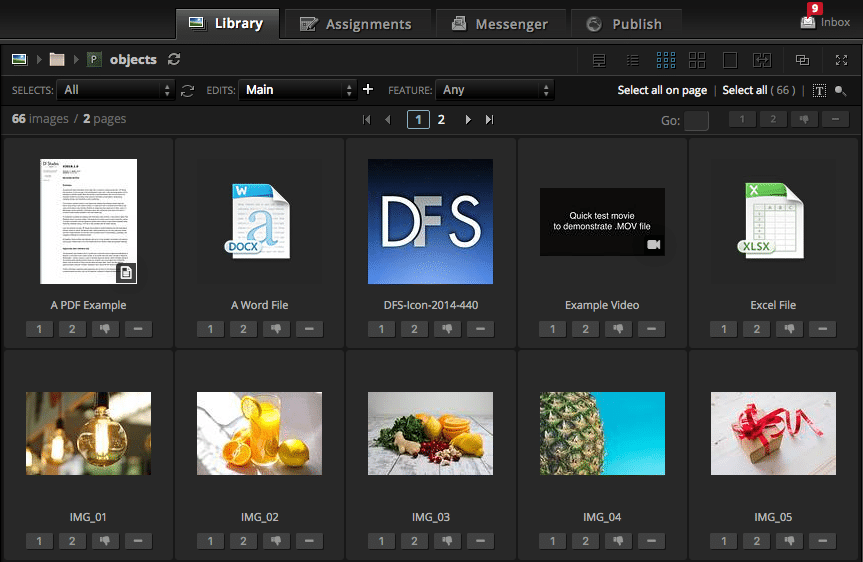
Task: Switch to the Publish tab
Action: [624, 24]
